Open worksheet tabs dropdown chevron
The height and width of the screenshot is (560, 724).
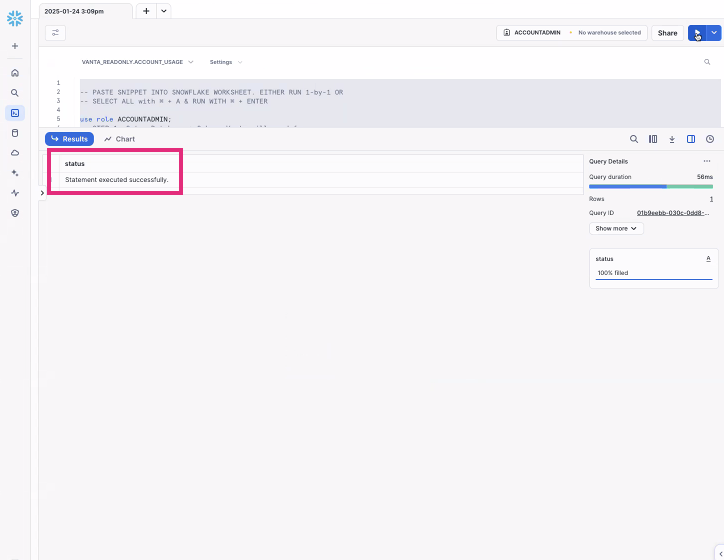coord(163,11)
